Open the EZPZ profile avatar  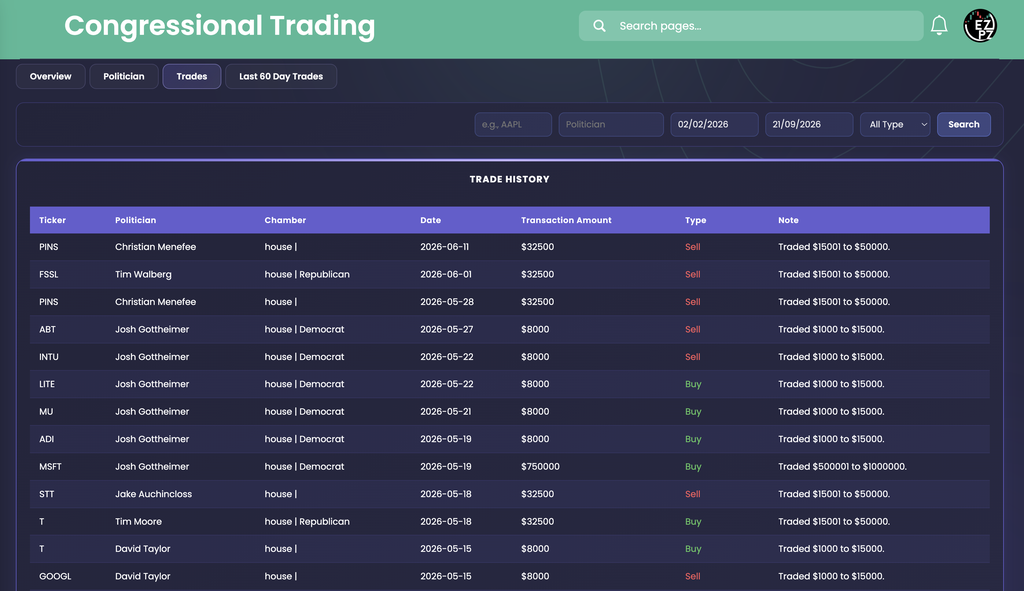[x=980, y=25]
